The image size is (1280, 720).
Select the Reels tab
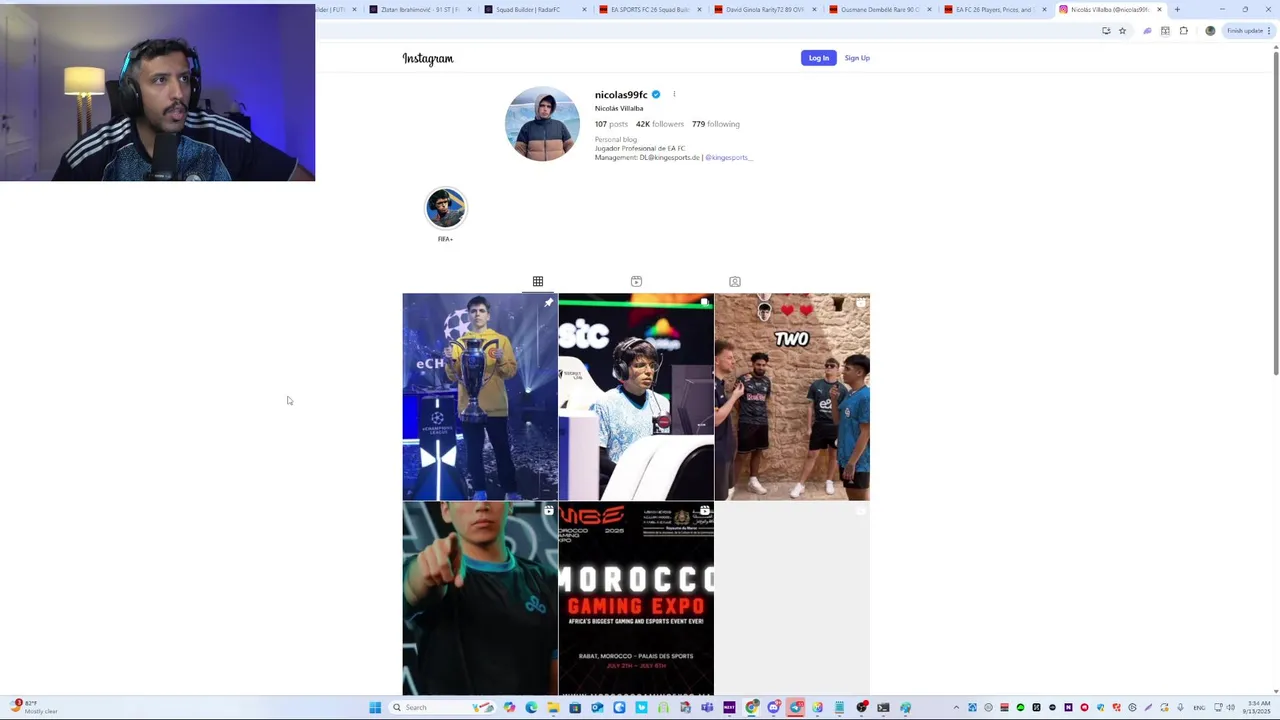tap(636, 281)
